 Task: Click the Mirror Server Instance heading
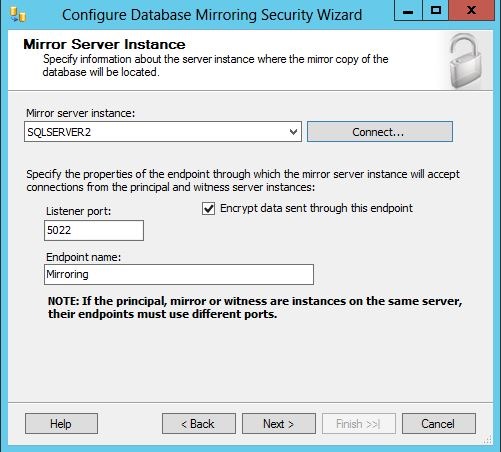[104, 44]
